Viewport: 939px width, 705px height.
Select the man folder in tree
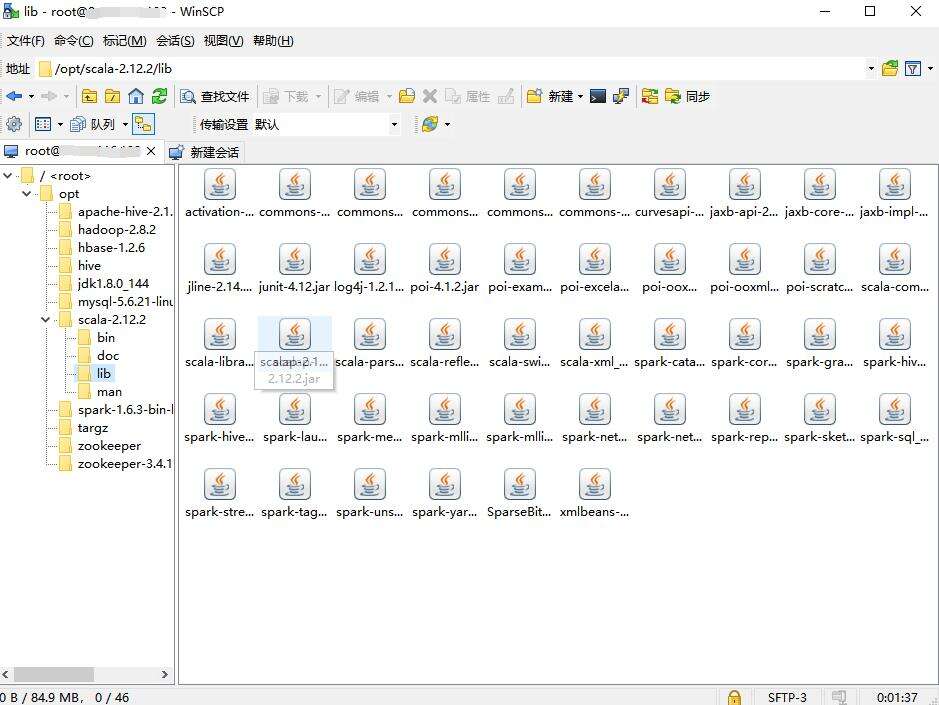point(109,392)
